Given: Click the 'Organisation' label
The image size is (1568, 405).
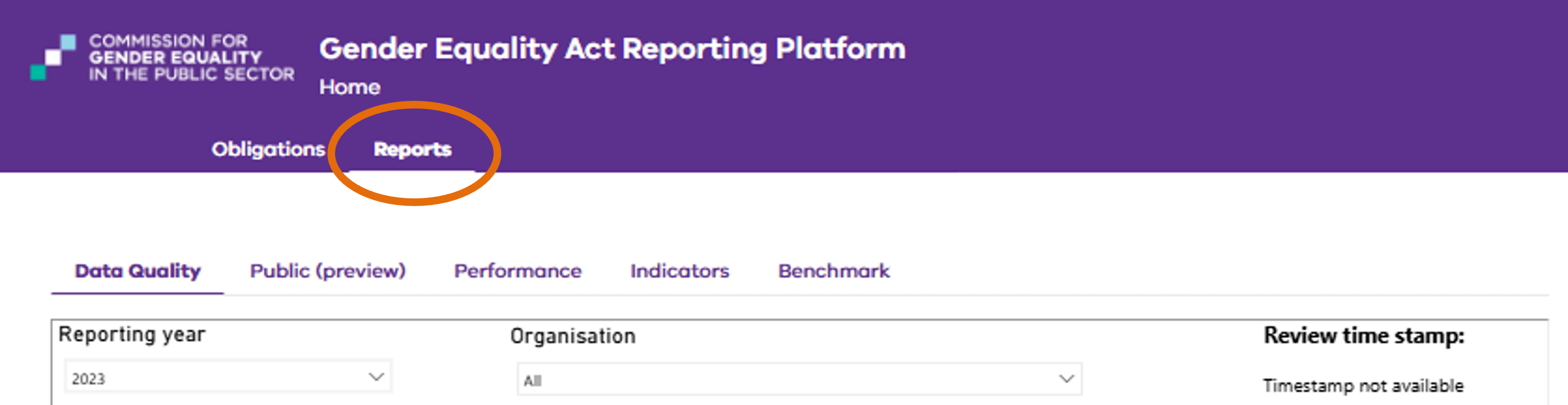Looking at the screenshot, I should click(573, 336).
